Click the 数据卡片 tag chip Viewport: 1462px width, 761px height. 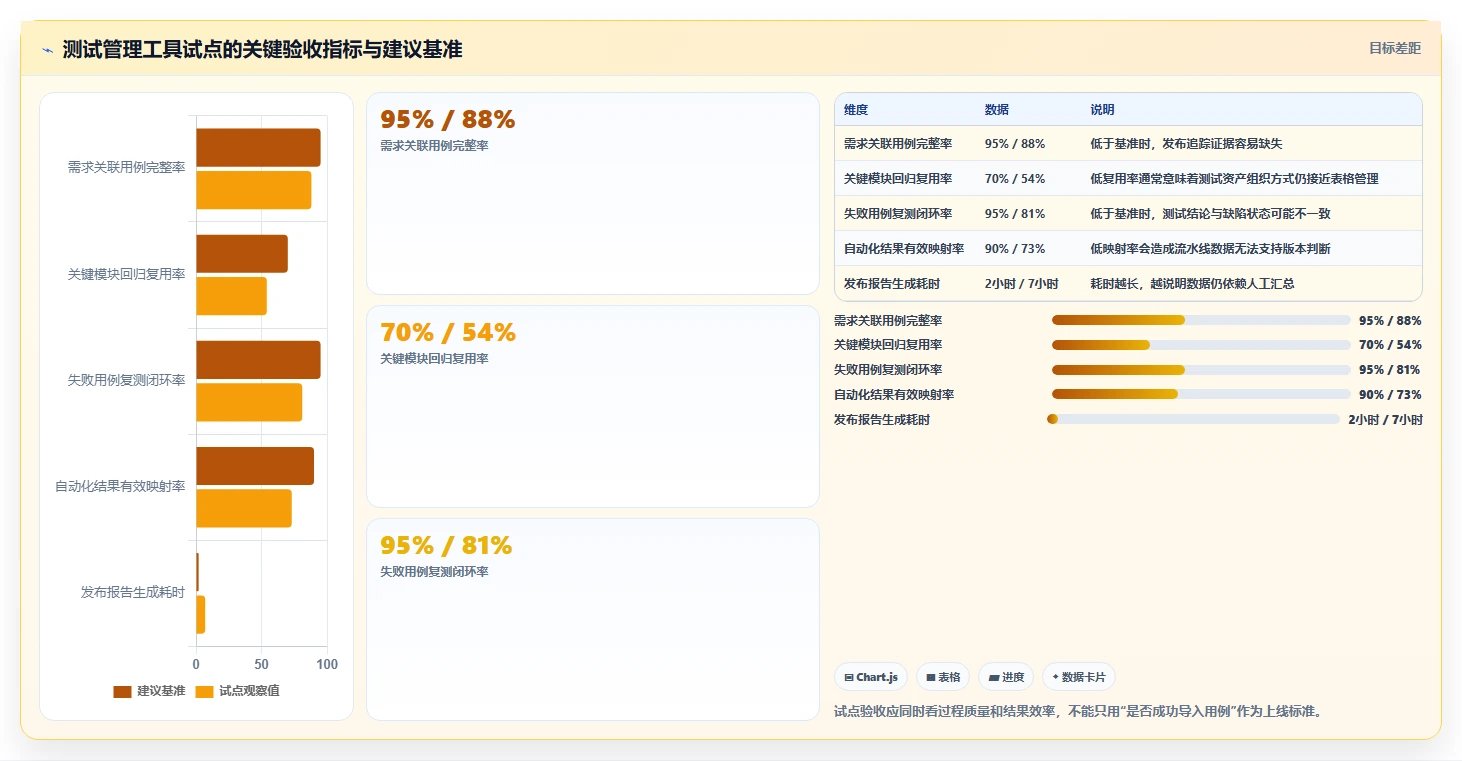click(1079, 677)
